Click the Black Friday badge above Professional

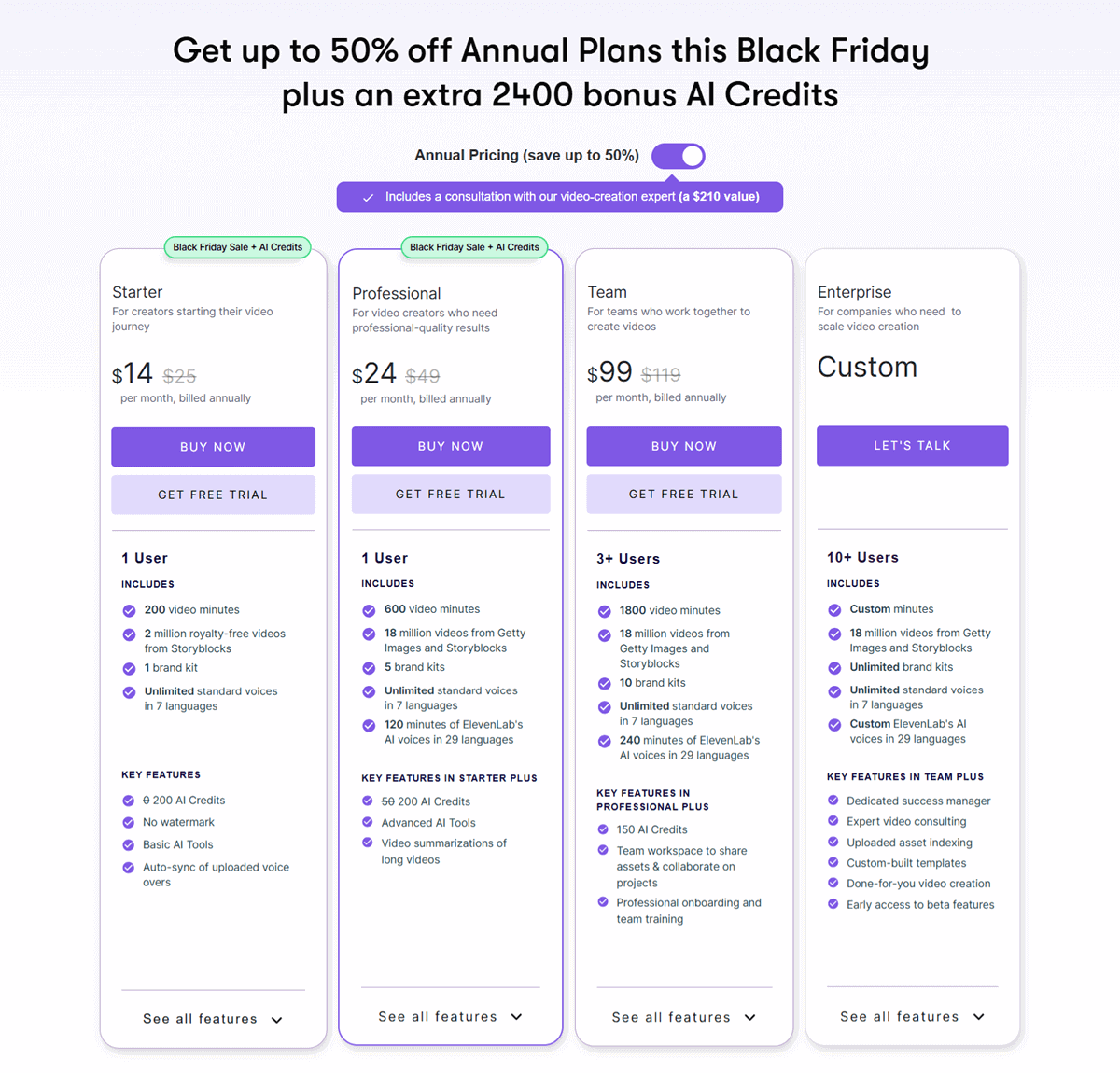tap(474, 247)
